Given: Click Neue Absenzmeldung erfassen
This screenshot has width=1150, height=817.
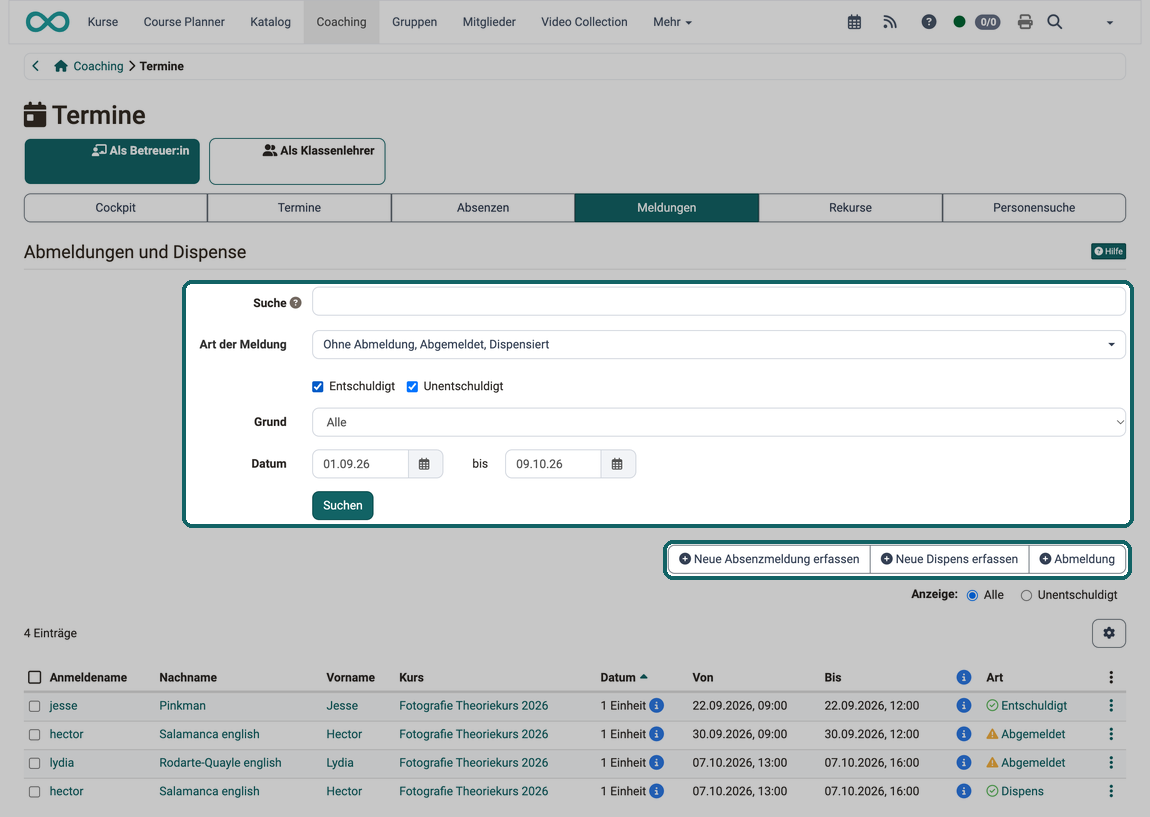Looking at the screenshot, I should point(769,559).
